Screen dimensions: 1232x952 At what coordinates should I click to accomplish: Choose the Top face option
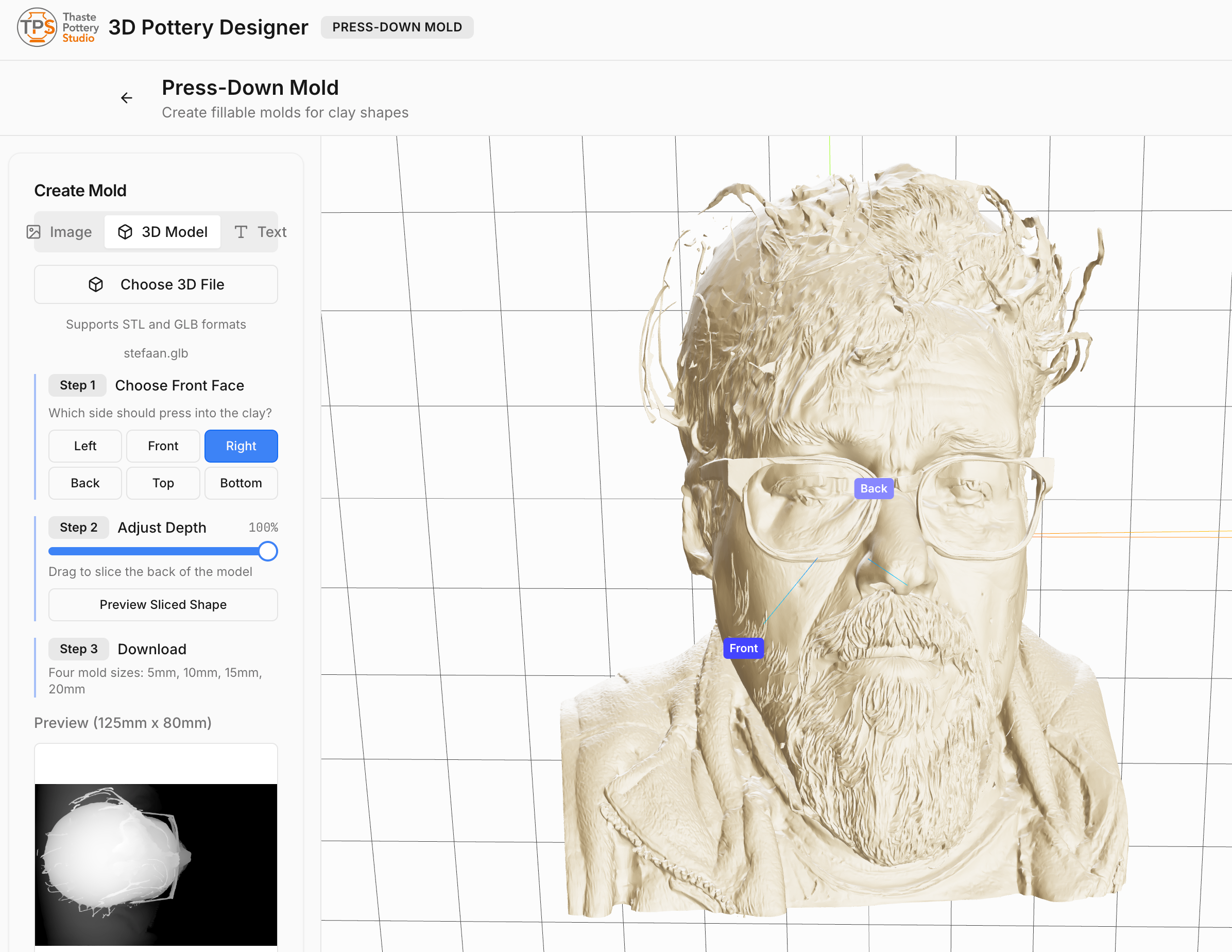tap(163, 483)
